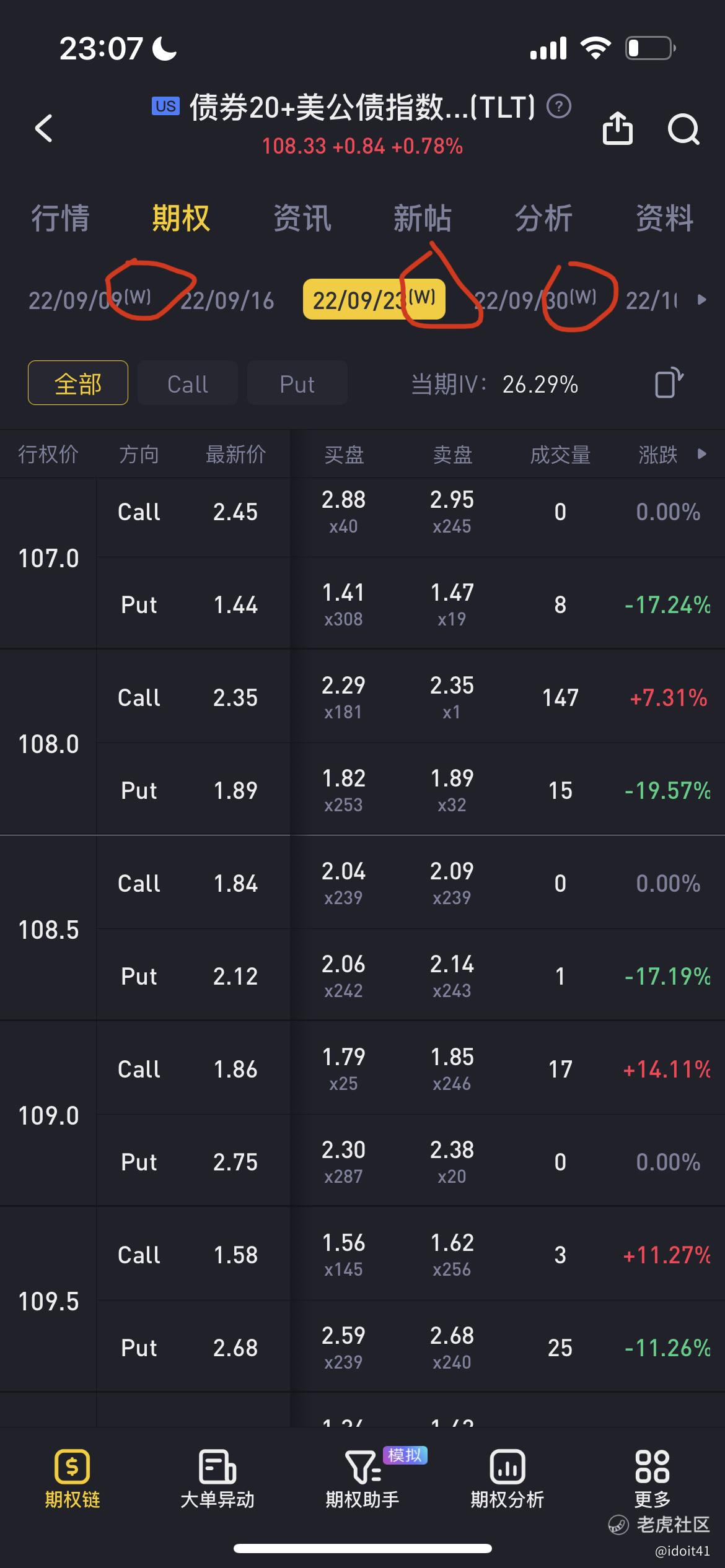Image resolution: width=725 pixels, height=1568 pixels.
Task: Open the 108.0 Call option row
Action: pyautogui.click(x=410, y=697)
